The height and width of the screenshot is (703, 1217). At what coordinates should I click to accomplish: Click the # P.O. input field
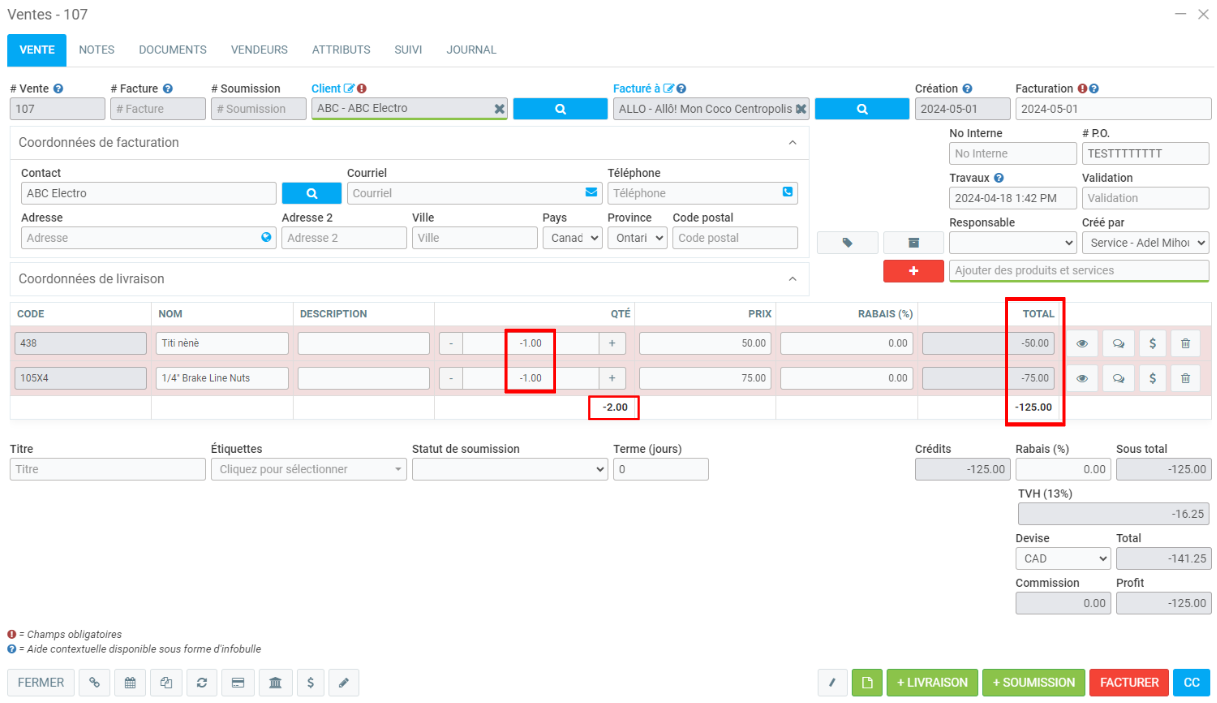pyautogui.click(x=1145, y=153)
